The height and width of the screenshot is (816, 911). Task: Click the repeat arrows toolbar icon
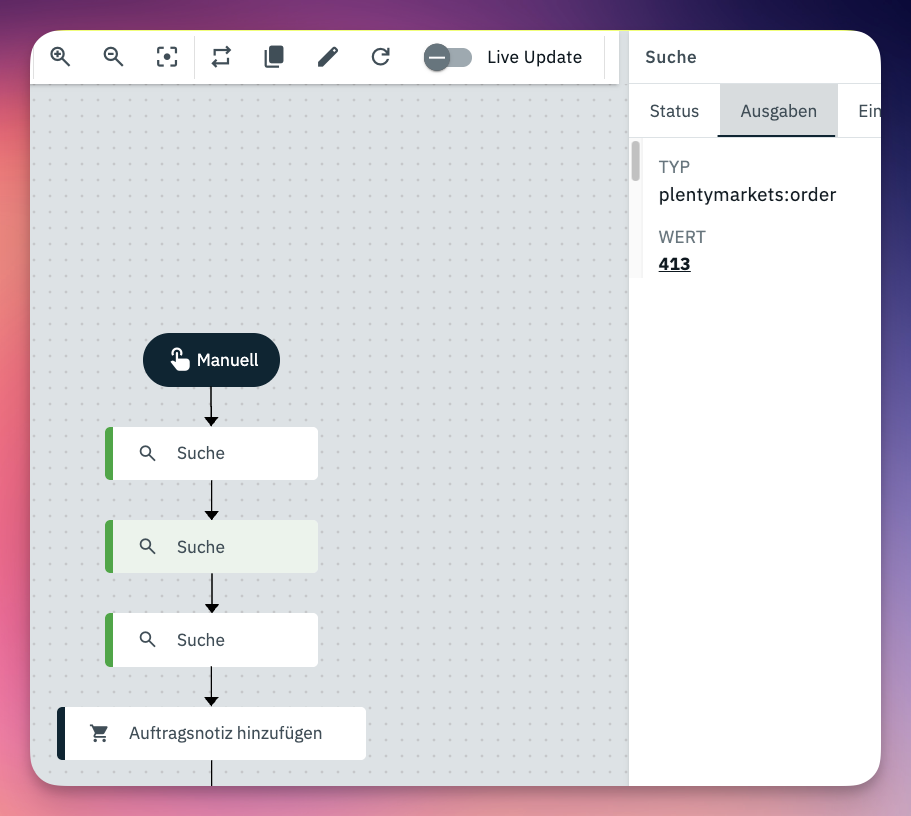point(221,57)
